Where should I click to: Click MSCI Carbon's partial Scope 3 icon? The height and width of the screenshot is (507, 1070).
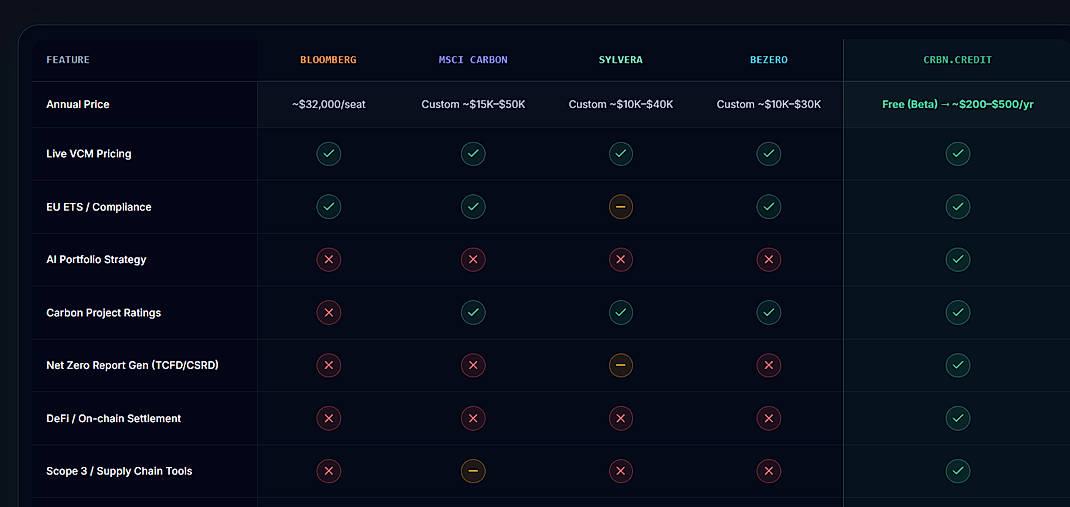click(473, 471)
